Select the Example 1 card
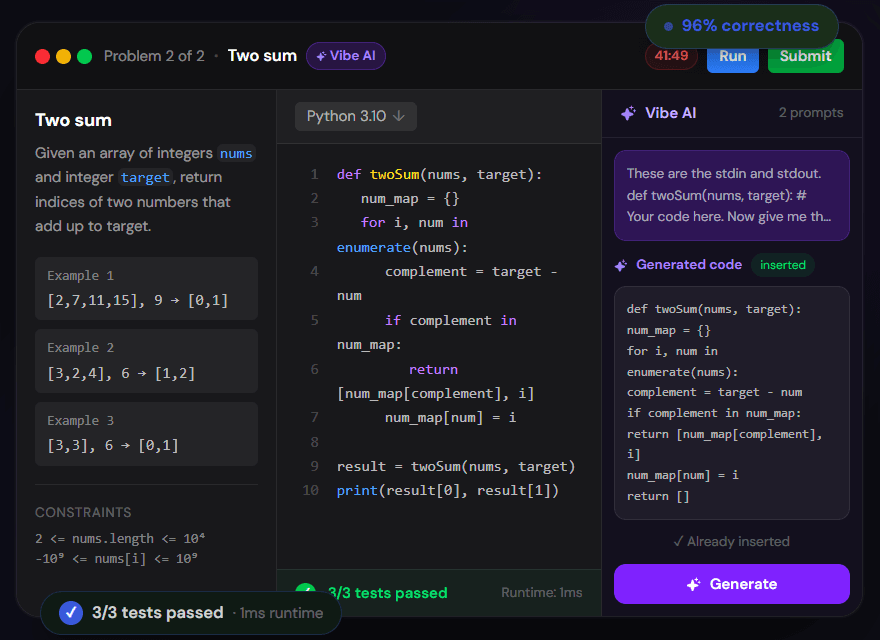Viewport: 880px width, 640px height. [146, 289]
